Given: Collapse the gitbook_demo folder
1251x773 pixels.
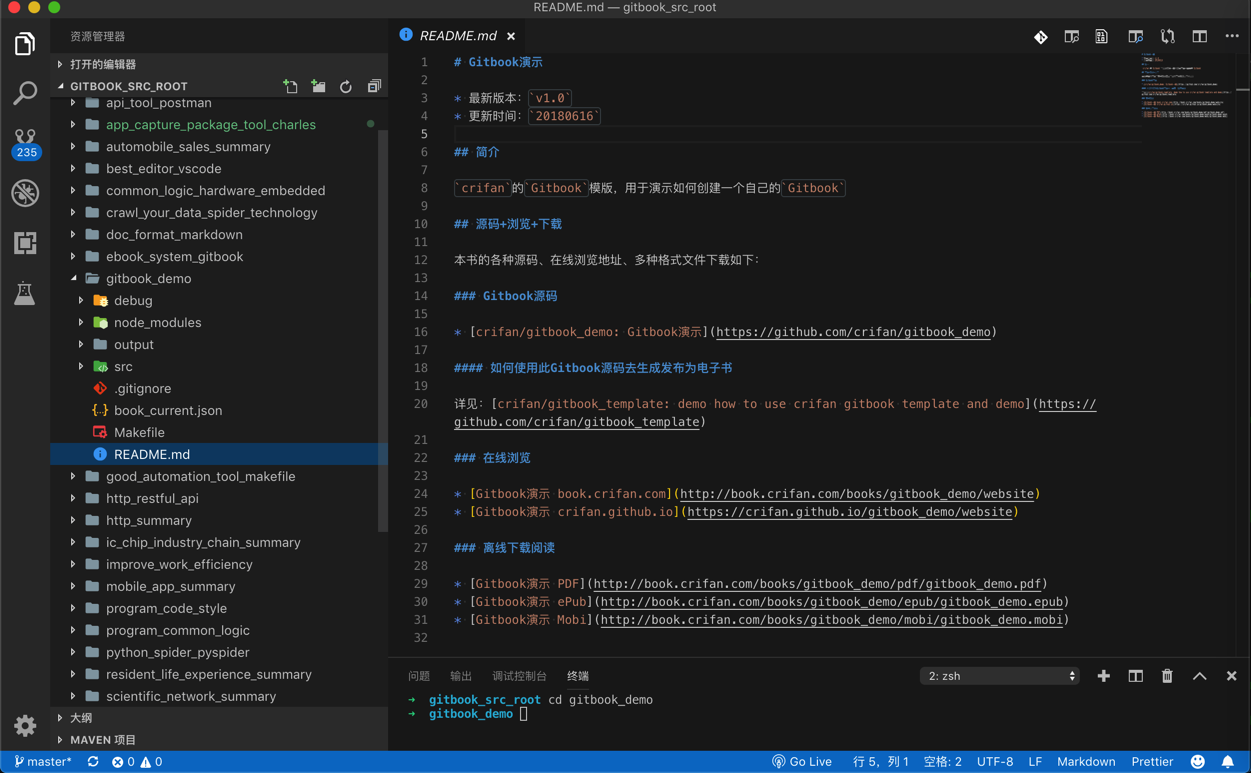Looking at the screenshot, I should [147, 279].
